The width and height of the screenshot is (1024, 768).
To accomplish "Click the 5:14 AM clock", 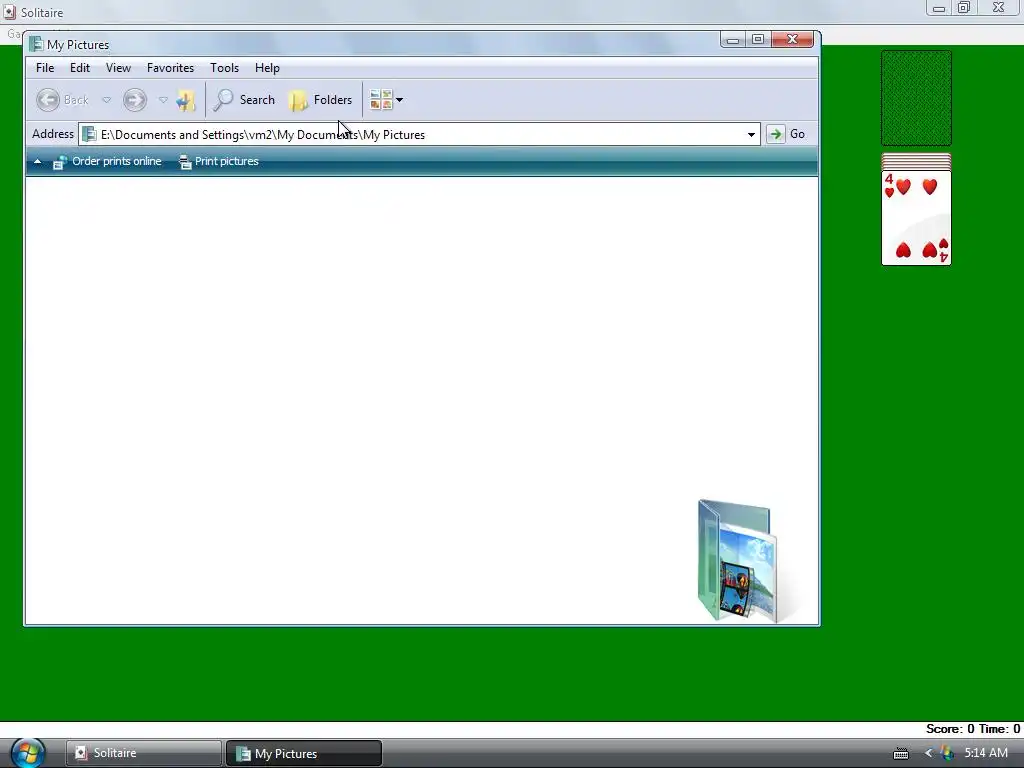I will (x=986, y=753).
